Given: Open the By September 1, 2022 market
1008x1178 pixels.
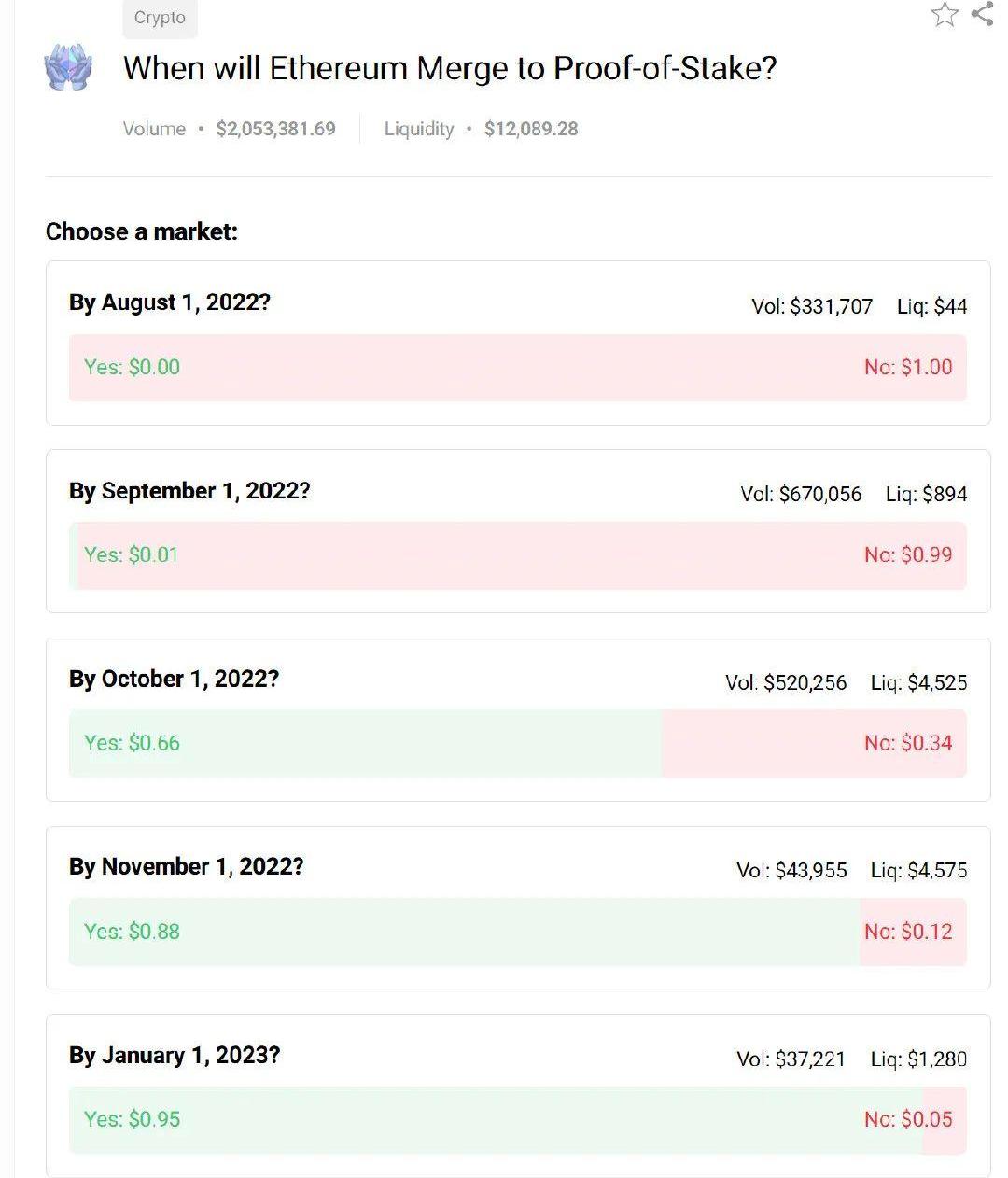Looking at the screenshot, I should pos(189,491).
